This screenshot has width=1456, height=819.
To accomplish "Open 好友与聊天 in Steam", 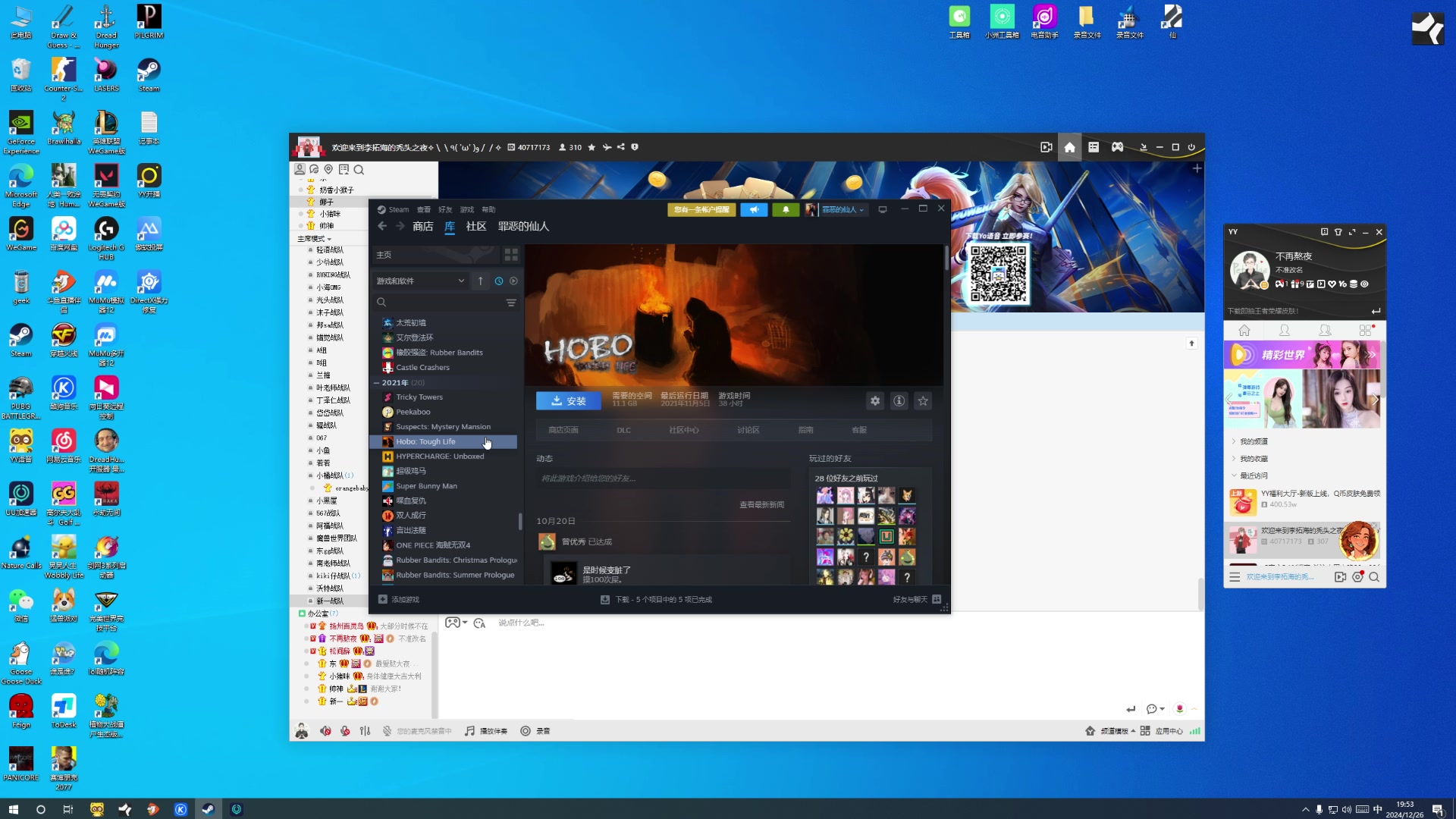I will click(x=917, y=600).
